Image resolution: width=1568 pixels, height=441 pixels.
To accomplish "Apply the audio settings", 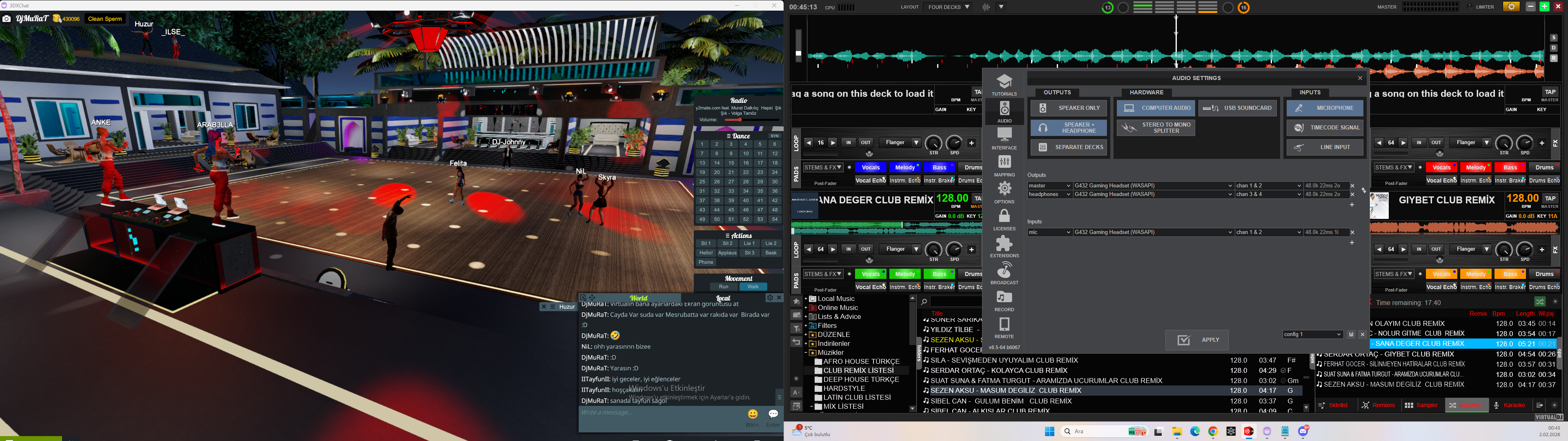I will (1197, 340).
